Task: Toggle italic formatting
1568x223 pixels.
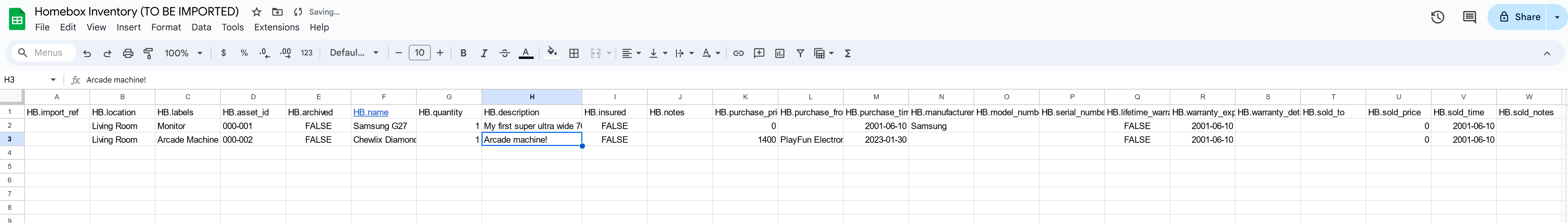Action: pos(484,54)
